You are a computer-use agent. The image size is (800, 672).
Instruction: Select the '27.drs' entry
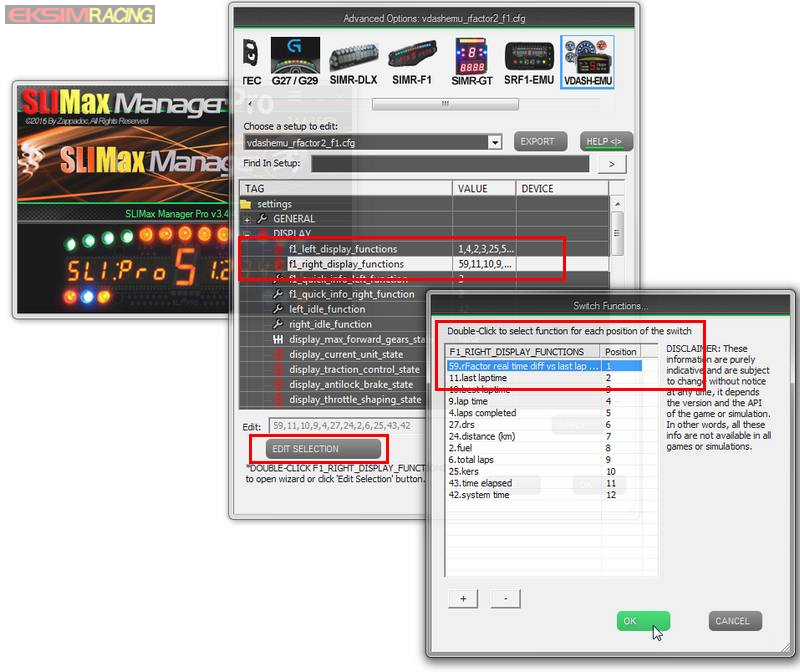coord(544,425)
